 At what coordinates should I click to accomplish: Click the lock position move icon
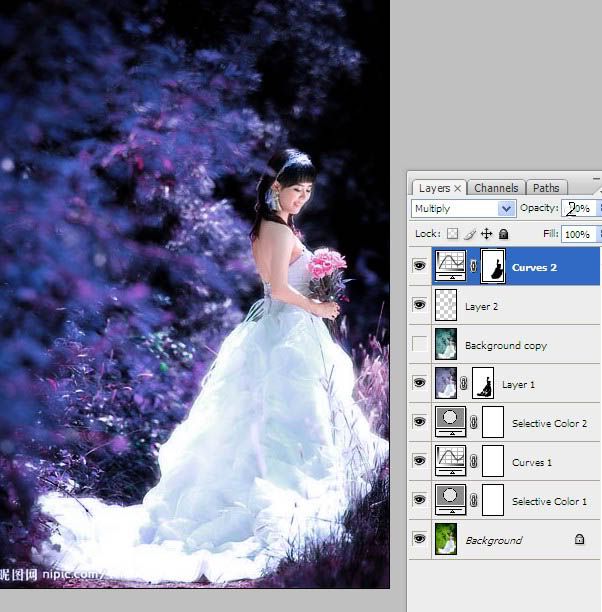point(486,234)
